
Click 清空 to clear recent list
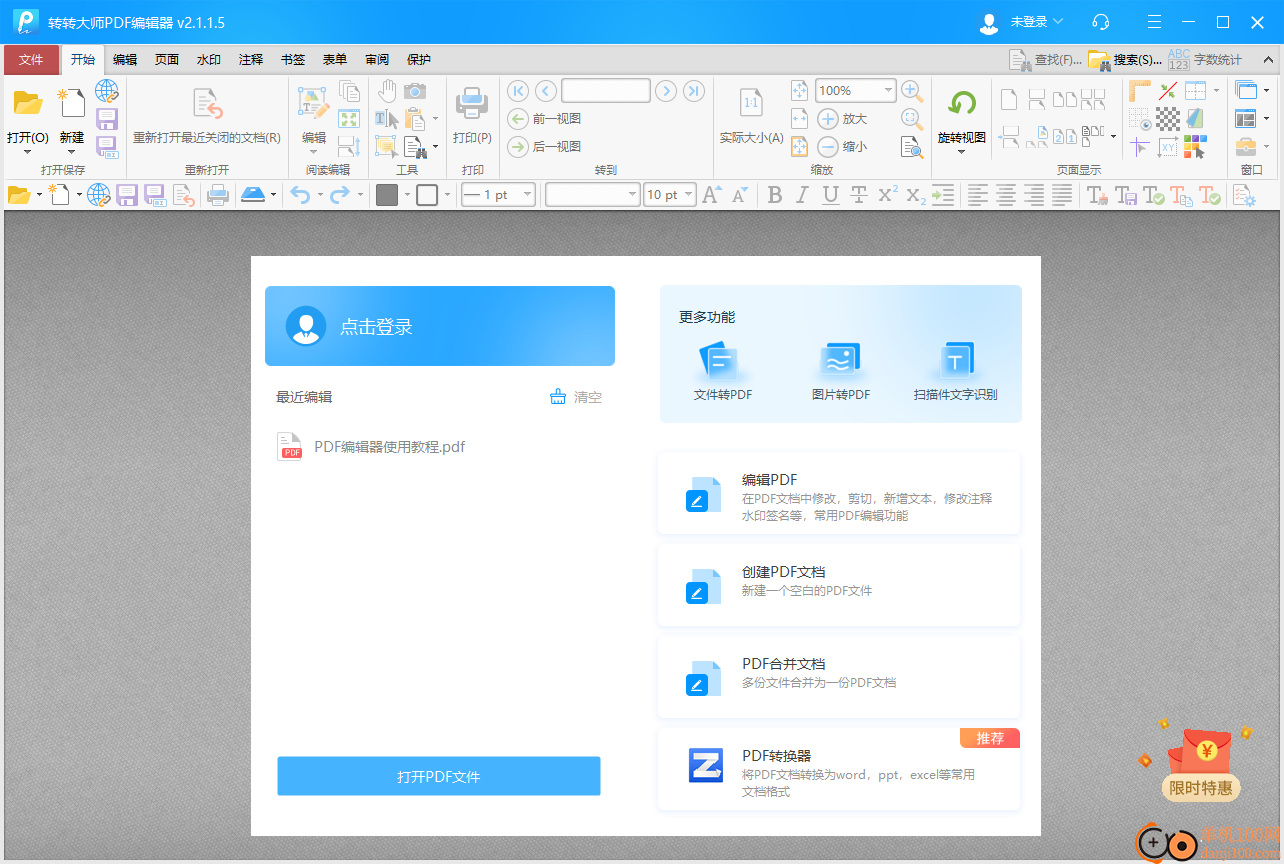577,397
